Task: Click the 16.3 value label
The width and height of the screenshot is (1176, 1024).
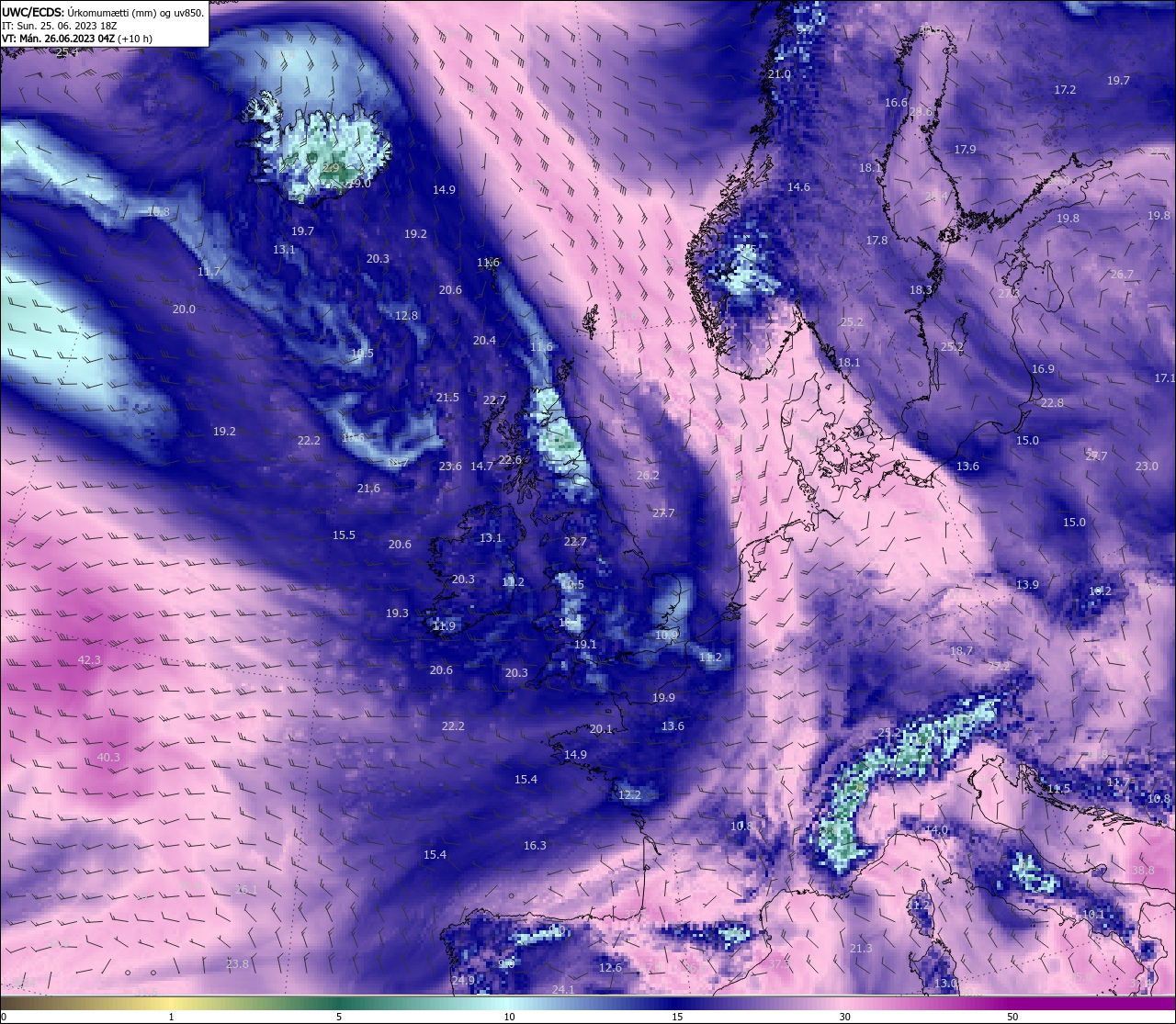Action: 535,845
